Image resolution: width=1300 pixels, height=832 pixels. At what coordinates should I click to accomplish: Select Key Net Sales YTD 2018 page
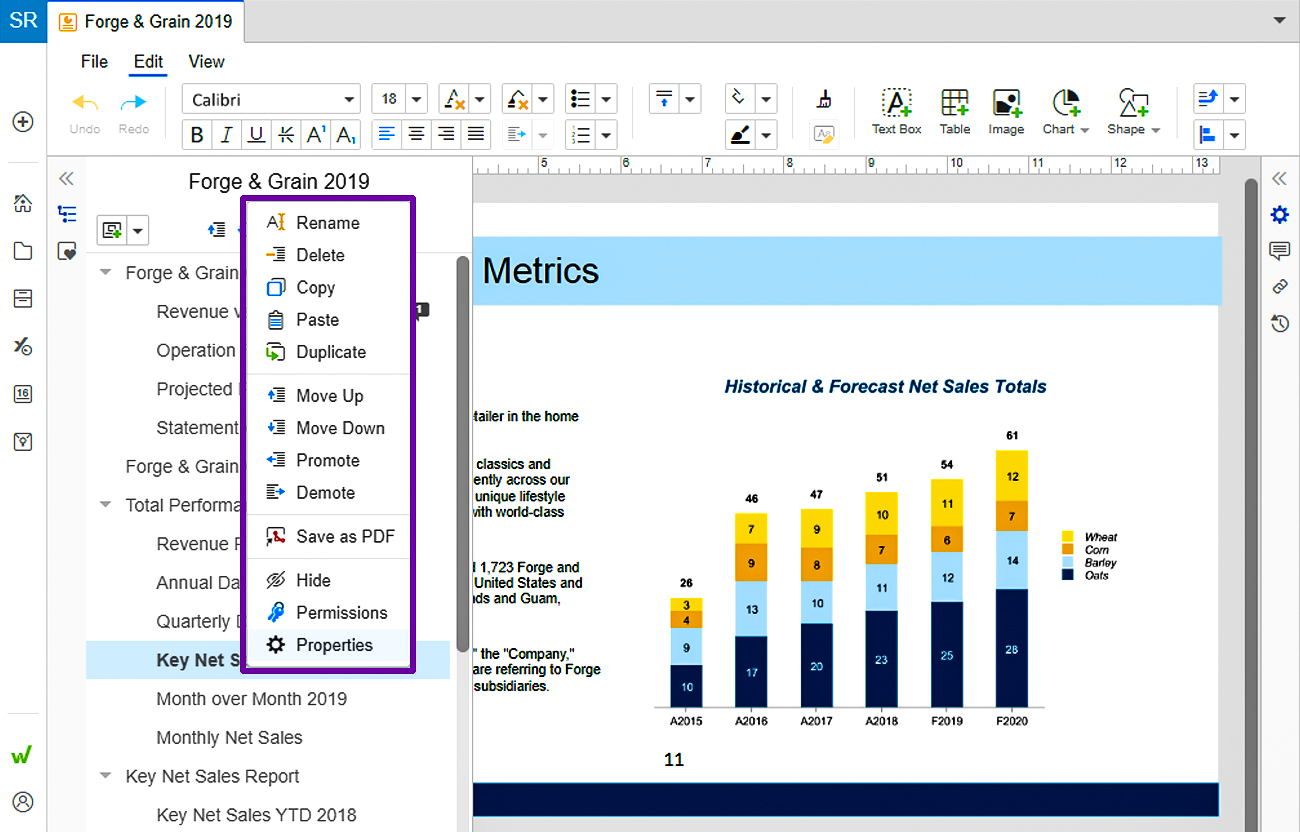[x=256, y=815]
